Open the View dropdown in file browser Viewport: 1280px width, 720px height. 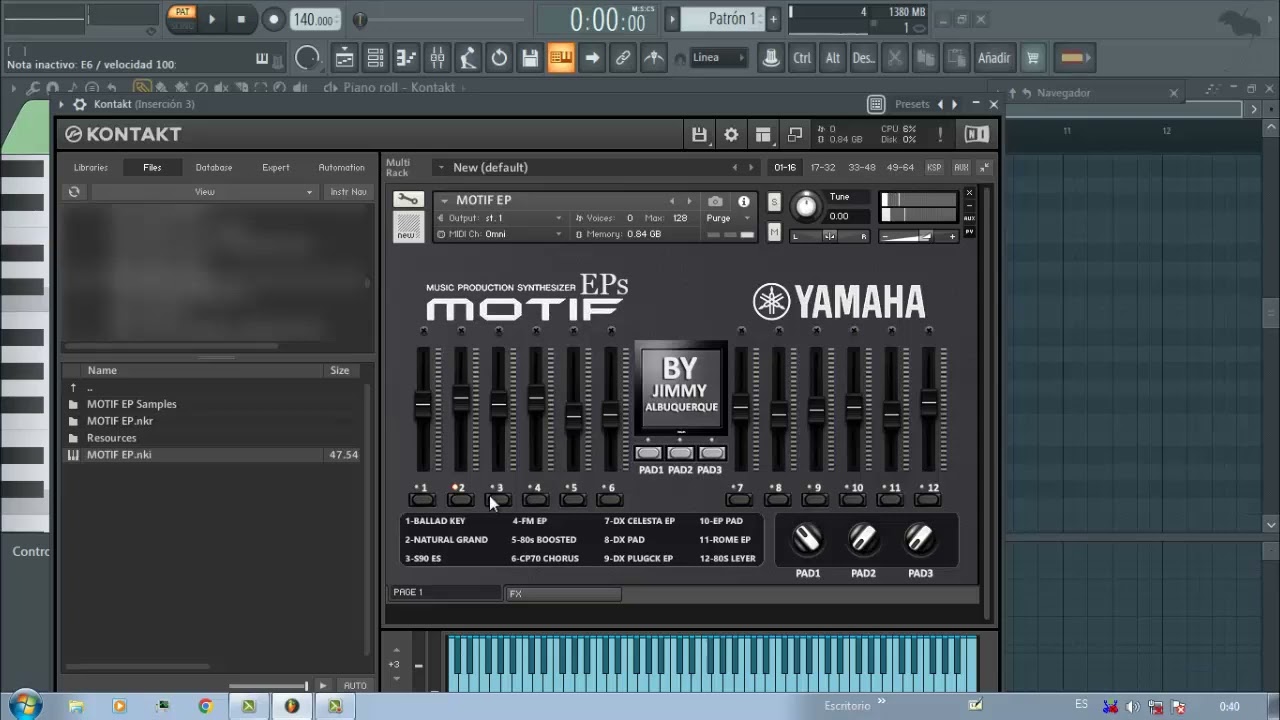click(x=204, y=192)
